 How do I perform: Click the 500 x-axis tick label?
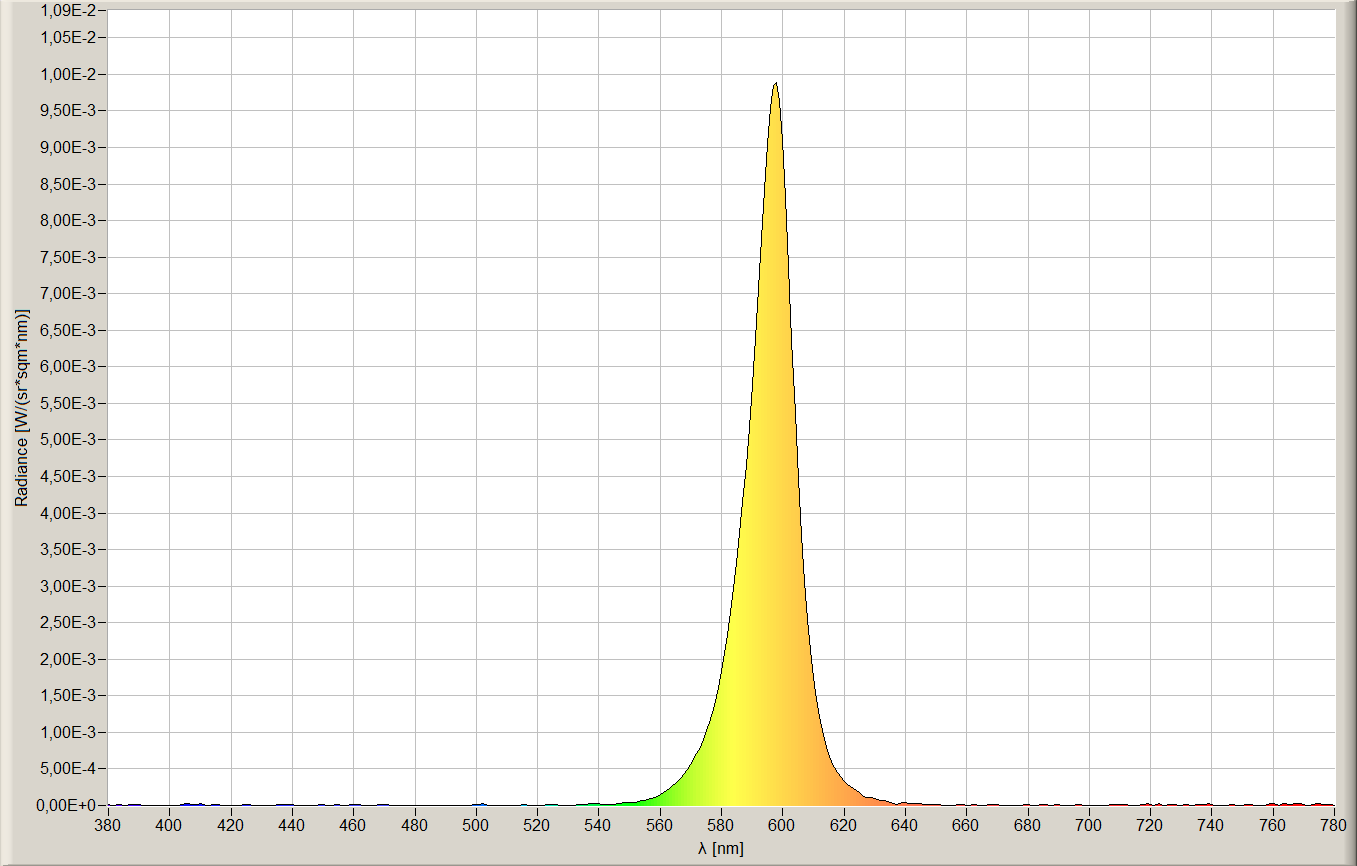click(476, 825)
